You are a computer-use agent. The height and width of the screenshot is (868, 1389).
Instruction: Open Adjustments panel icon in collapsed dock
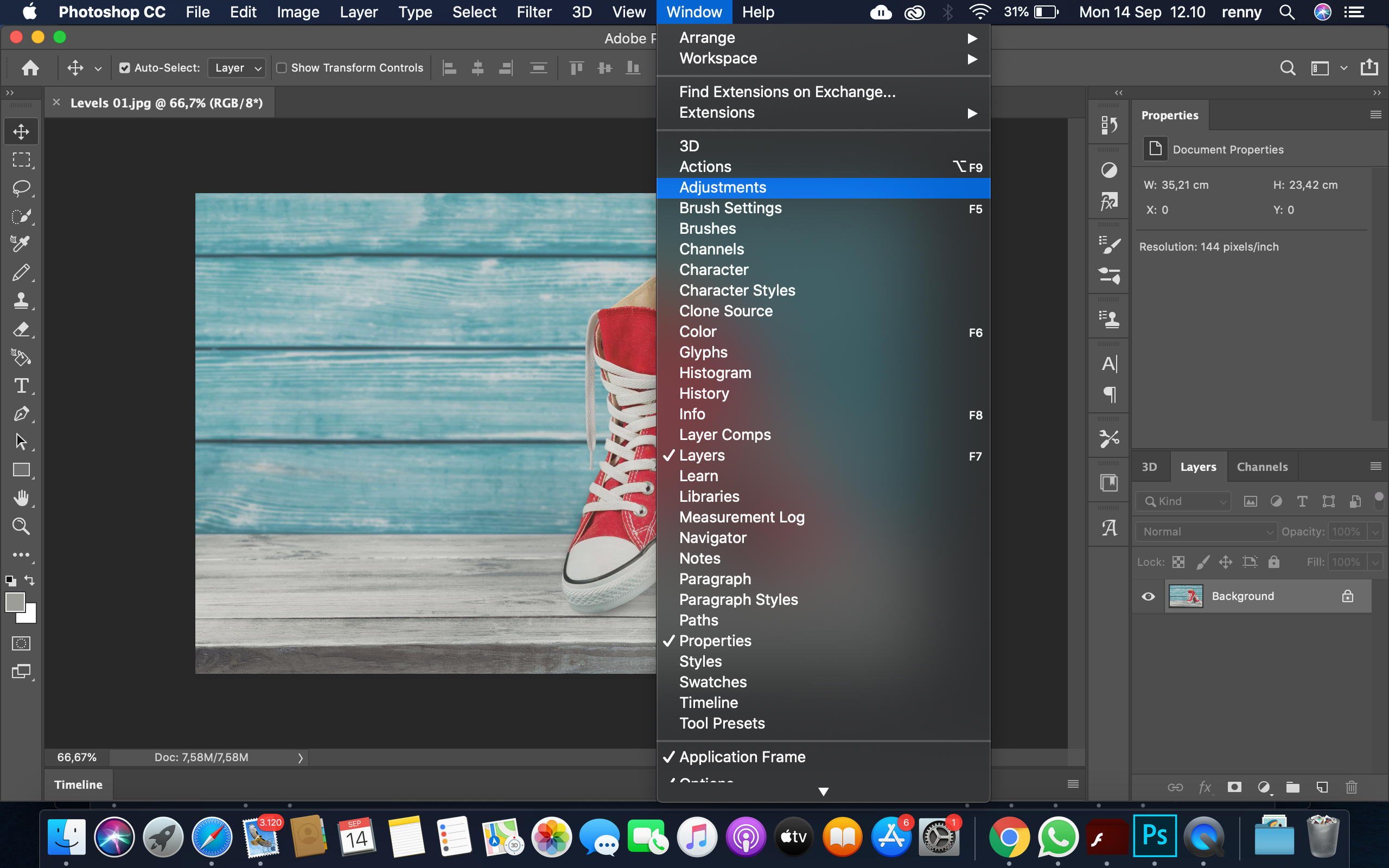click(x=1109, y=170)
